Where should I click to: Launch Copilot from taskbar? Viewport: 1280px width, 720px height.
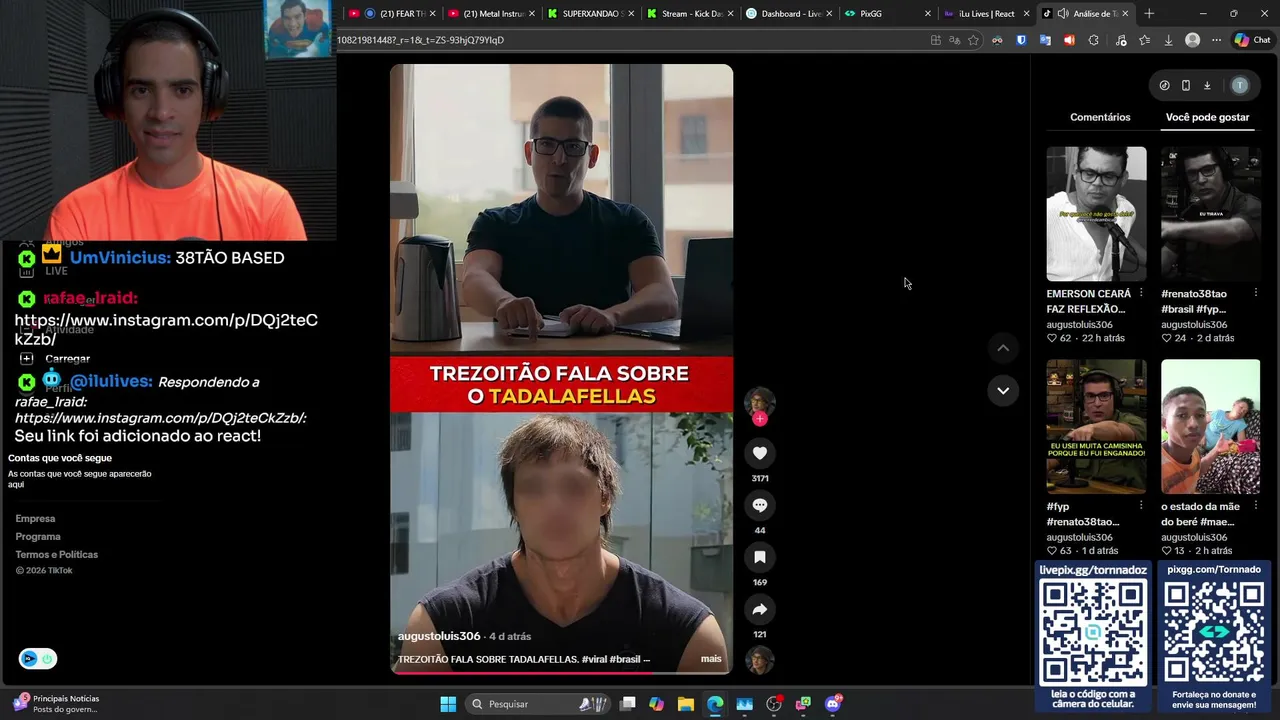point(656,704)
